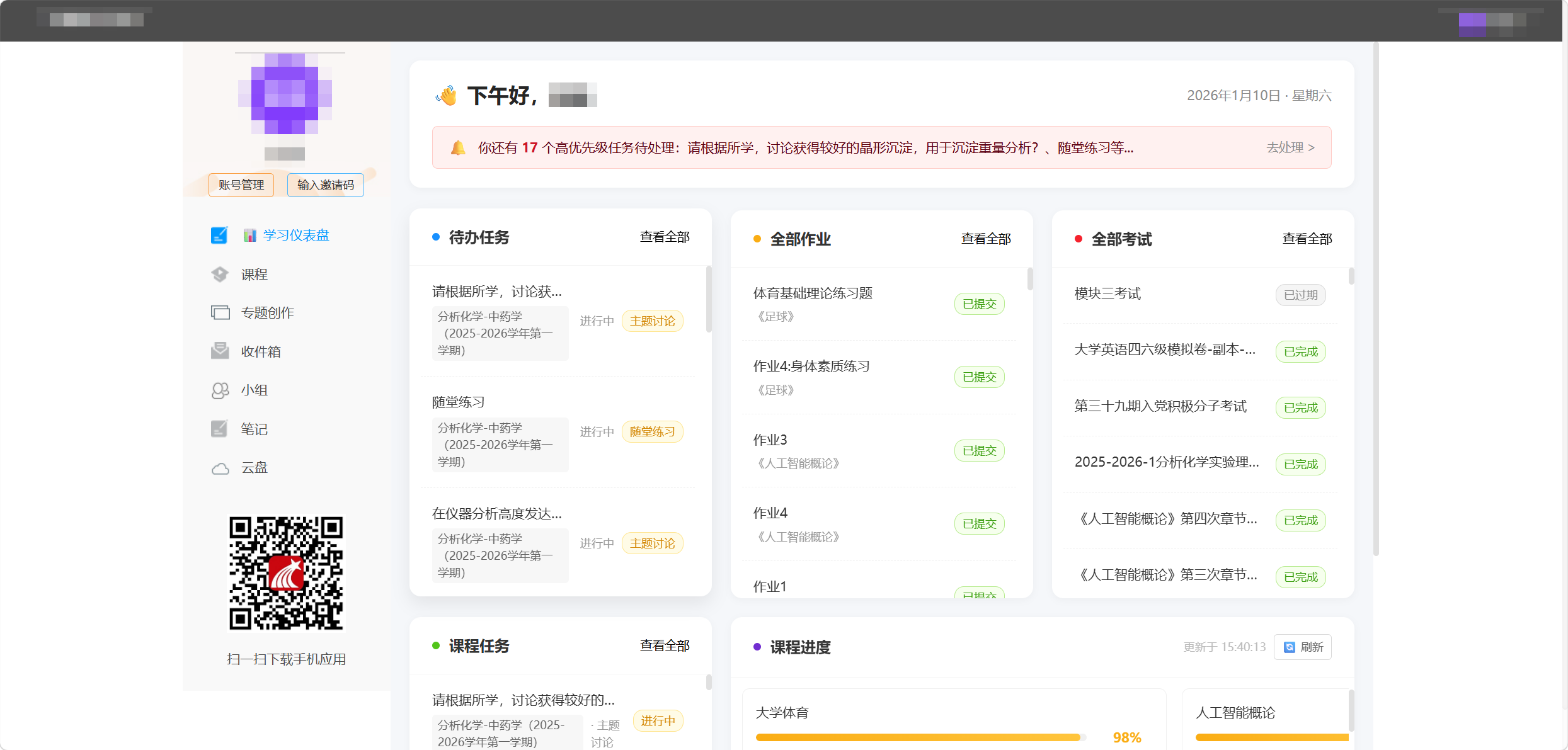1568x750 pixels.
Task: Click the 随堂练习 status tag
Action: tap(652, 431)
